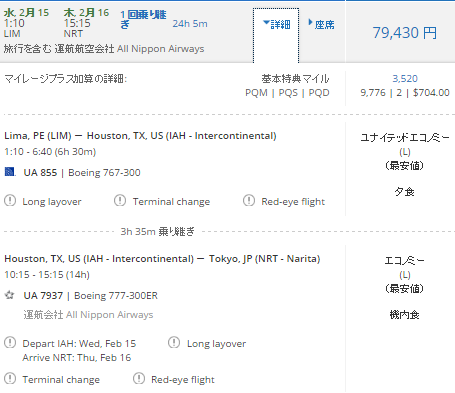Image resolution: width=455 pixels, height=393 pixels.
Task: Click the PQM | PQS | PQD label
Action: click(287, 93)
